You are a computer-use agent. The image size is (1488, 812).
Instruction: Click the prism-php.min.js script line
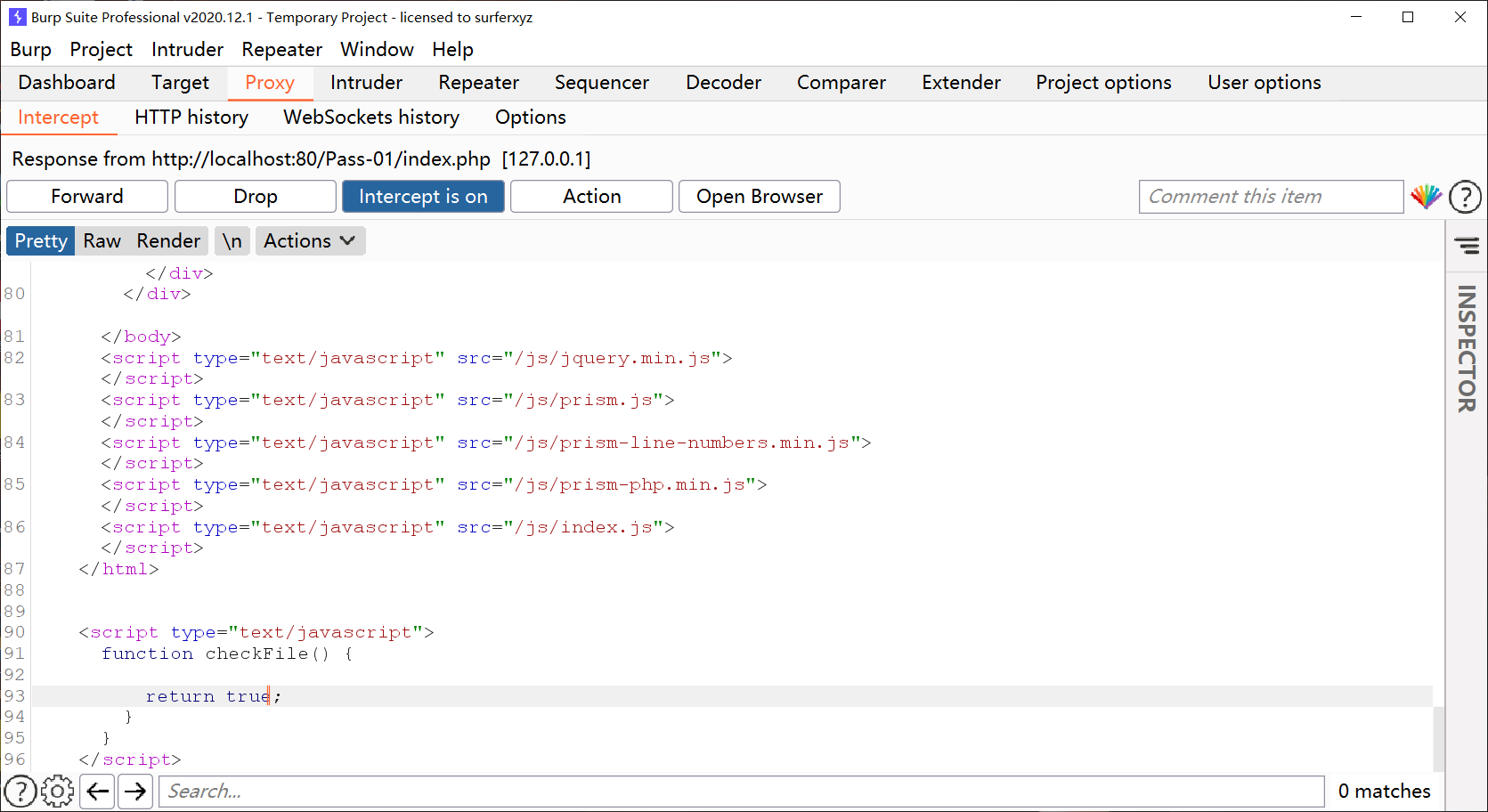tap(434, 484)
